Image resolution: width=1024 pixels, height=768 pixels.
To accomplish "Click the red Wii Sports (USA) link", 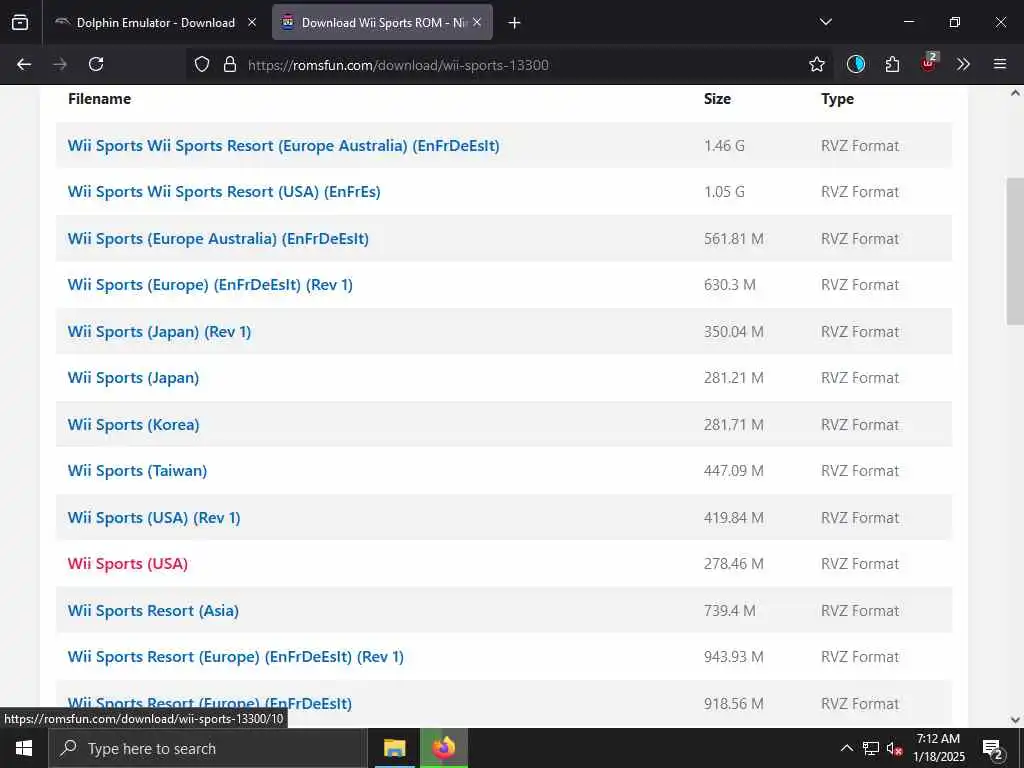I will (x=127, y=564).
